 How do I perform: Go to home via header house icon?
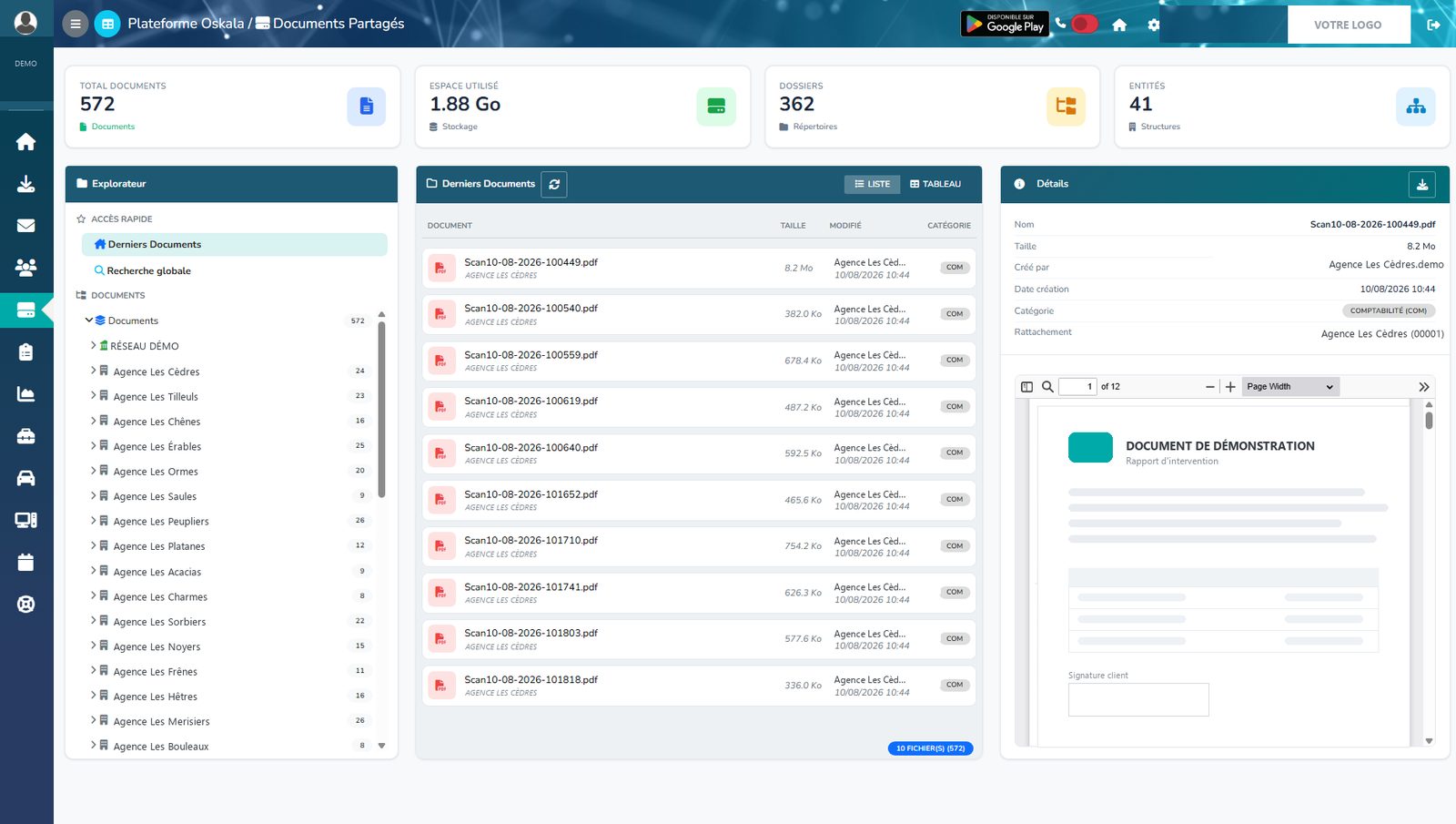tap(1119, 25)
